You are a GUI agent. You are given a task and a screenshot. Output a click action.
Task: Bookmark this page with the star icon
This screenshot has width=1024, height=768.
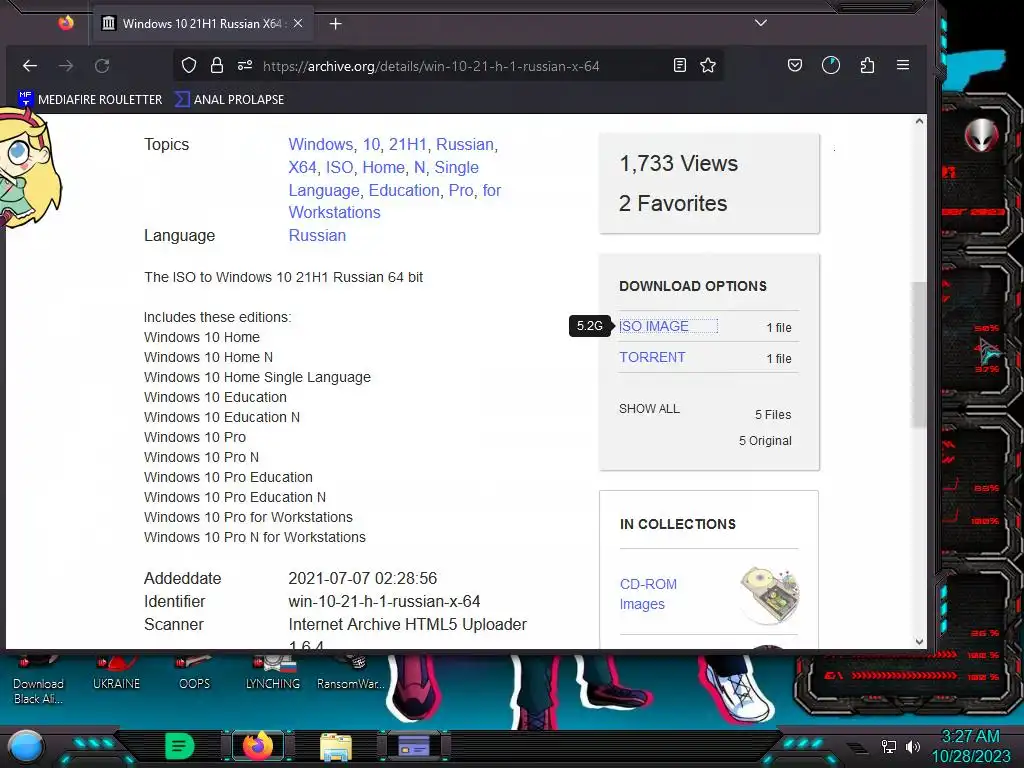708,65
